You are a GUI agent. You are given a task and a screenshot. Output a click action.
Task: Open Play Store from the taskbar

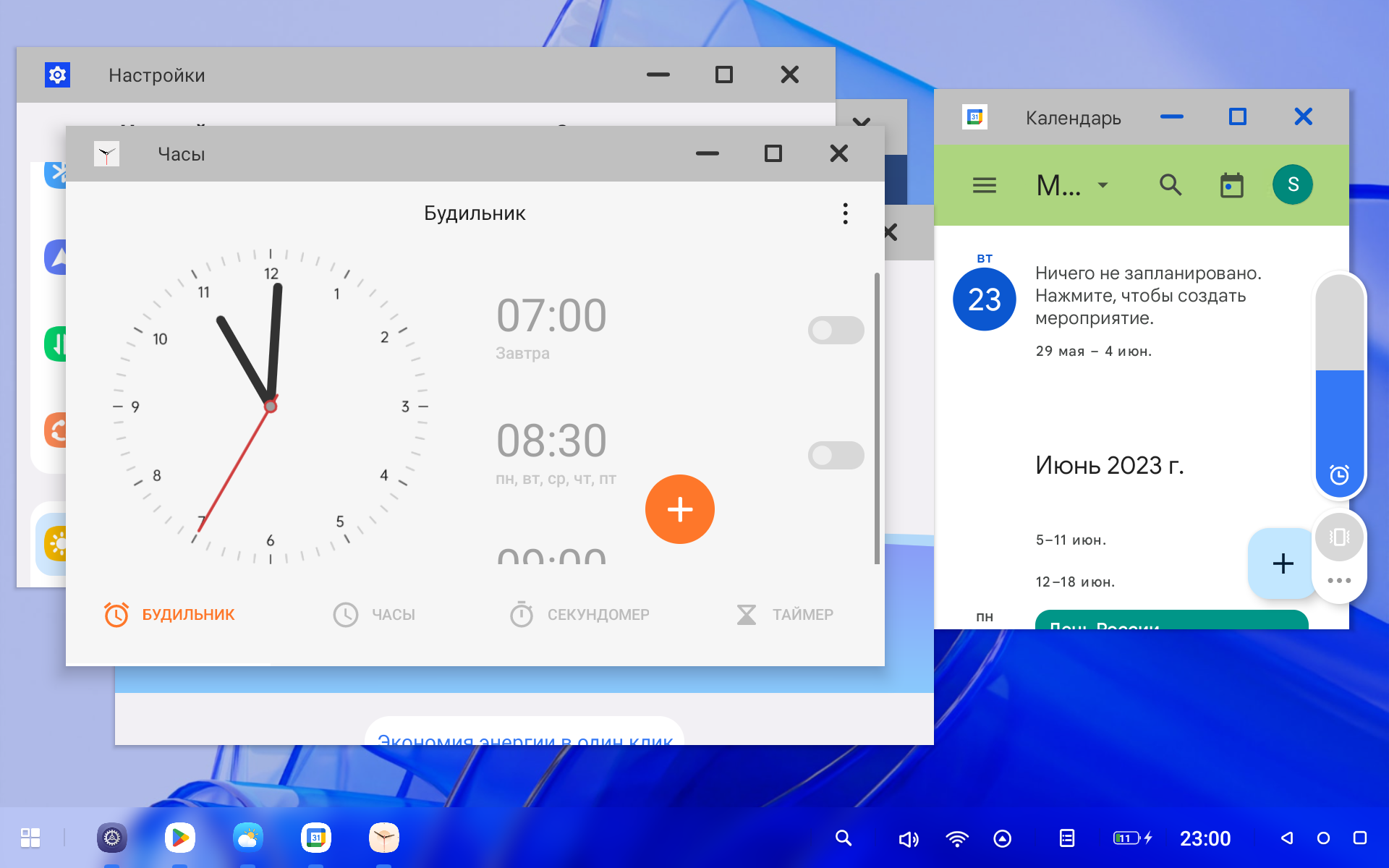click(x=179, y=838)
